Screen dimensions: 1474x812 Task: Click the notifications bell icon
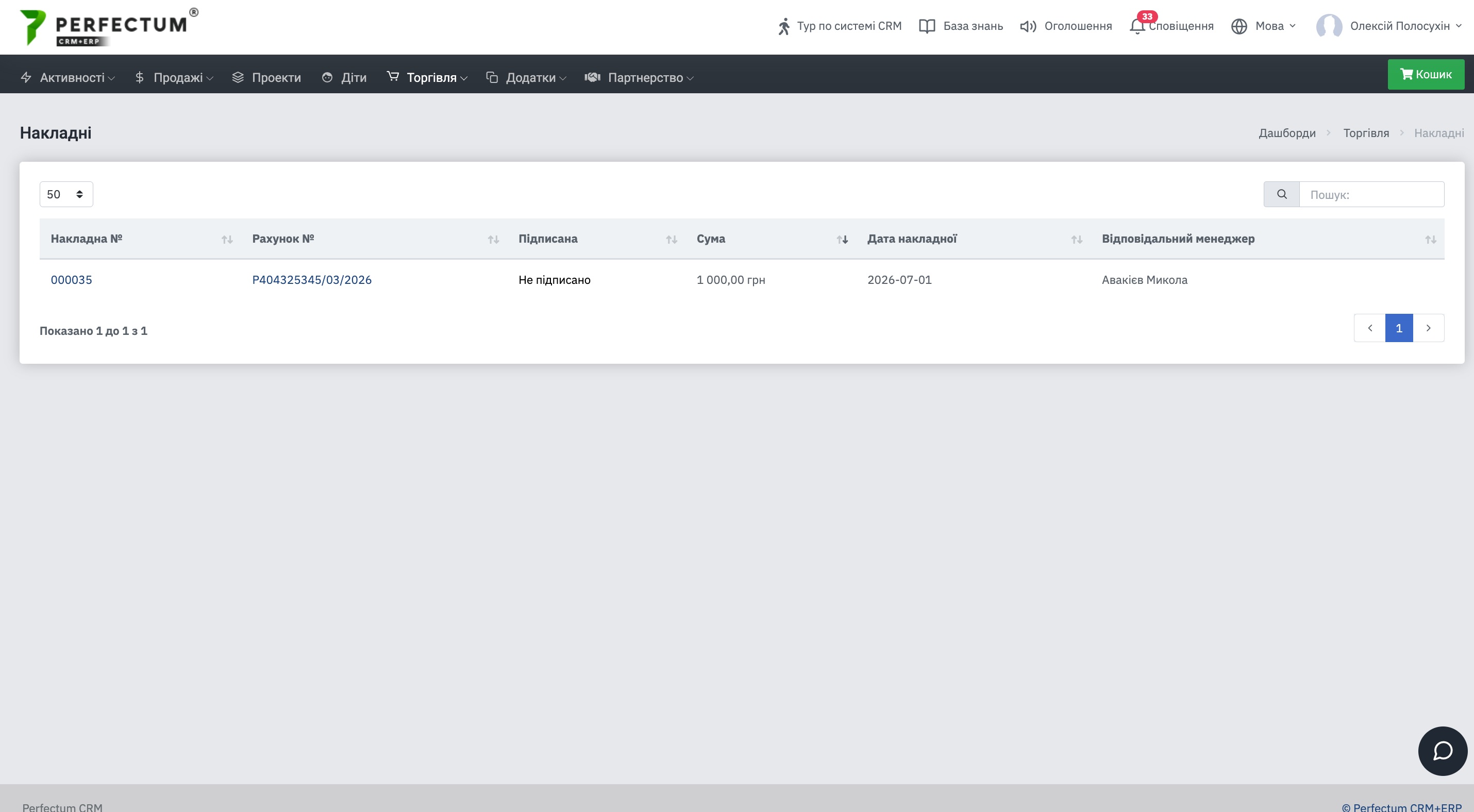pyautogui.click(x=1137, y=26)
